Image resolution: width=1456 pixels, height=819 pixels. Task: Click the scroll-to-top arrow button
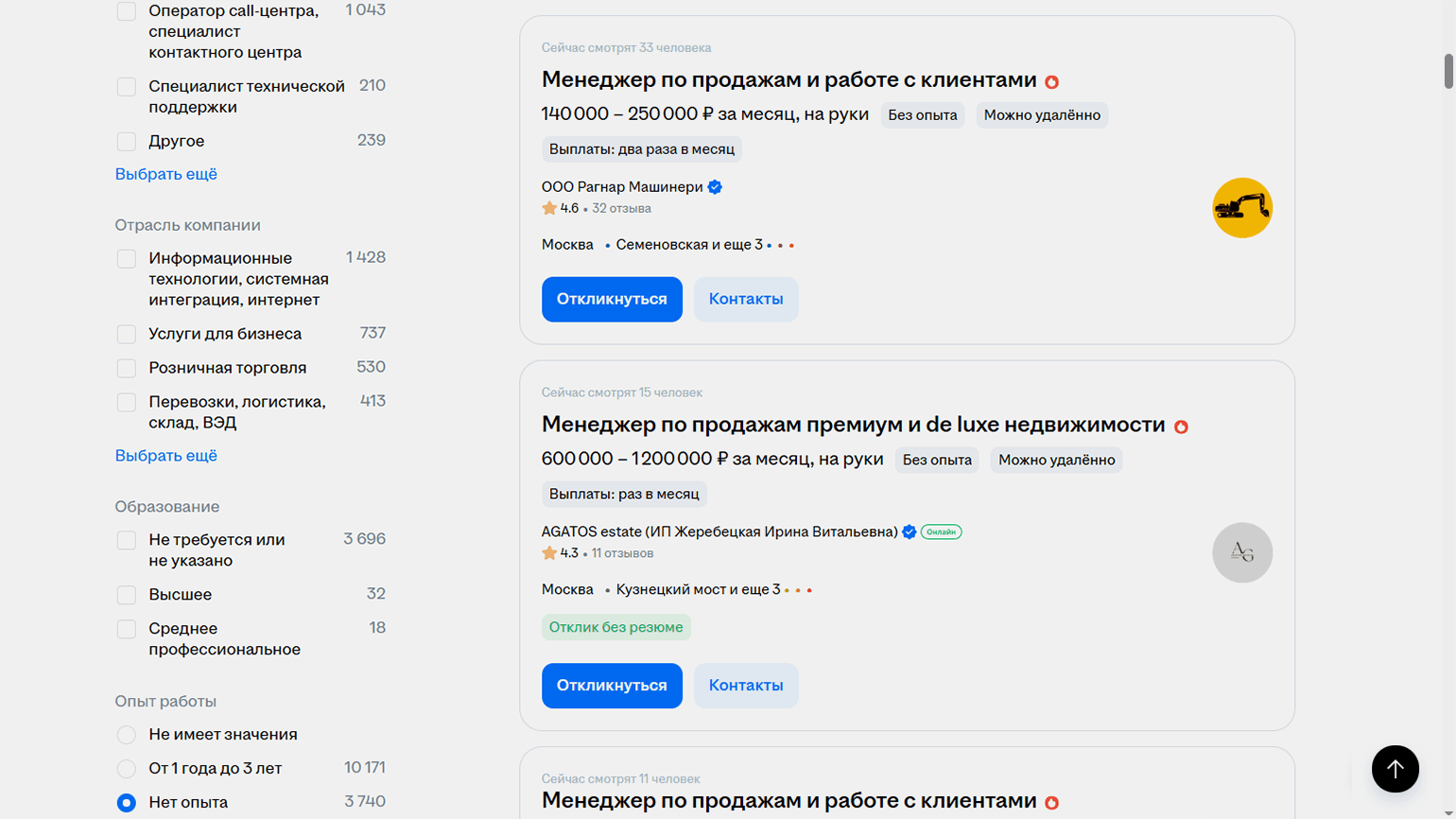coord(1395,769)
